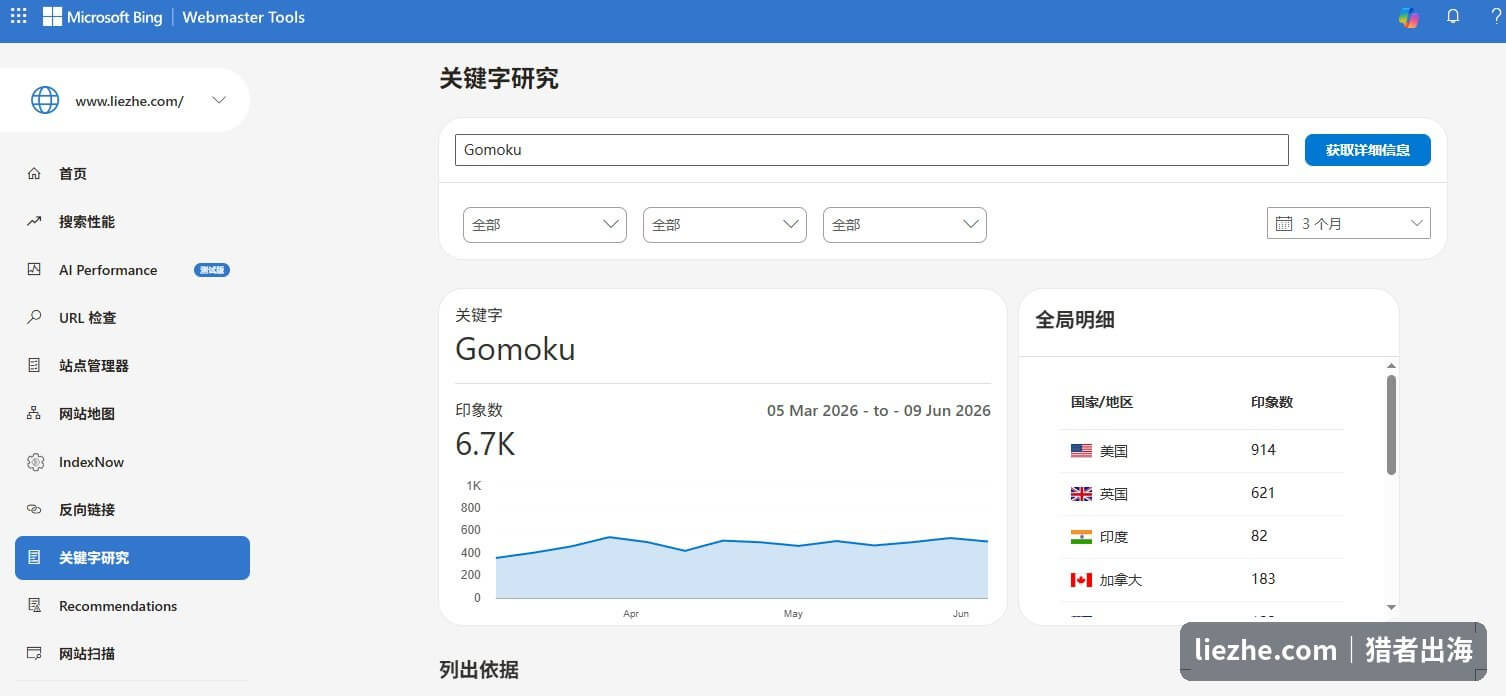This screenshot has width=1506, height=696.
Task: Click the 测试版 badge
Action: coord(212,270)
